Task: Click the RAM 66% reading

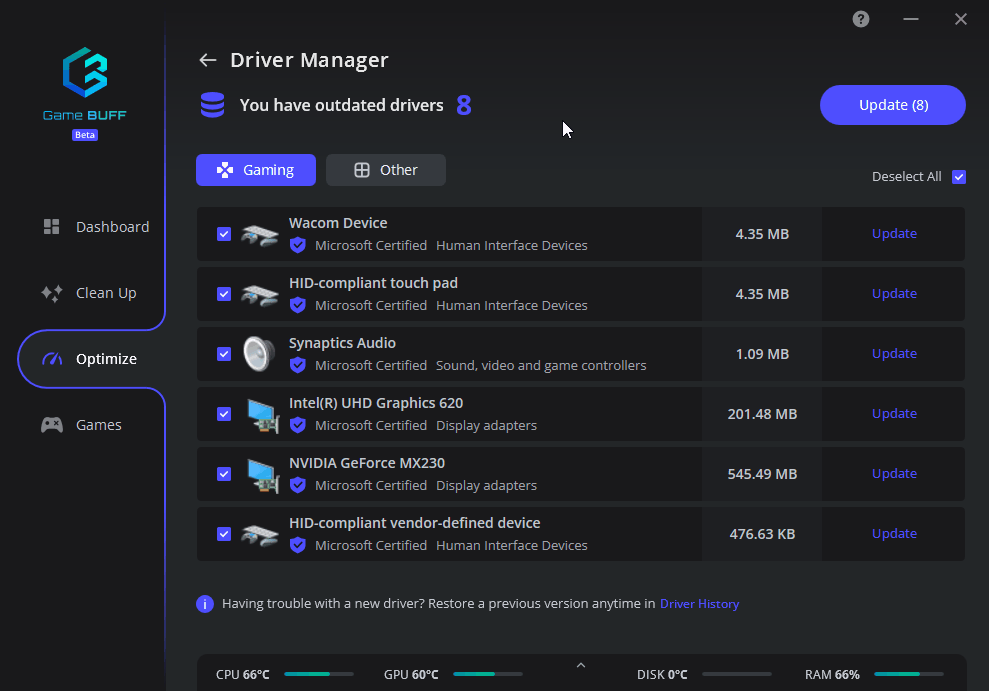Action: coord(832,675)
